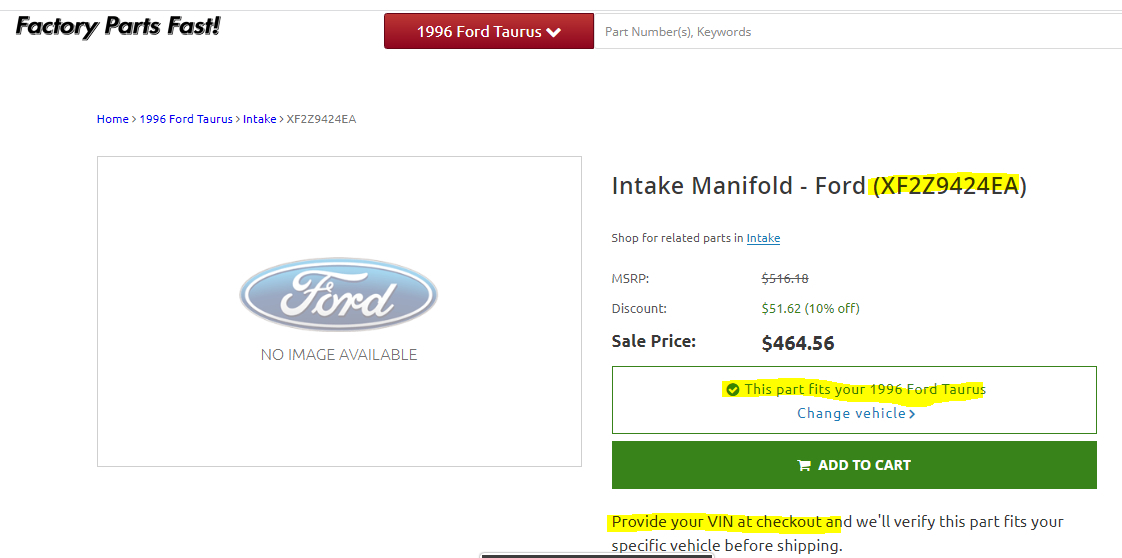The height and width of the screenshot is (558, 1122).
Task: Select the Intake breadcrumb link
Action: pyautogui.click(x=259, y=119)
